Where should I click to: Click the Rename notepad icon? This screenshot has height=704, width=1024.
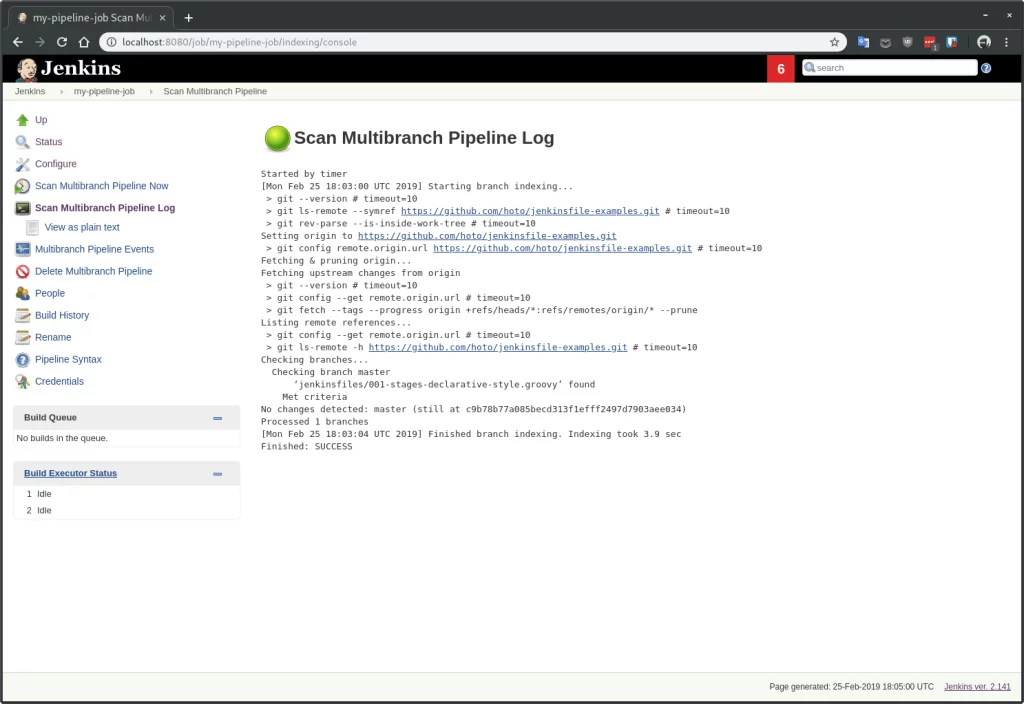click(22, 338)
